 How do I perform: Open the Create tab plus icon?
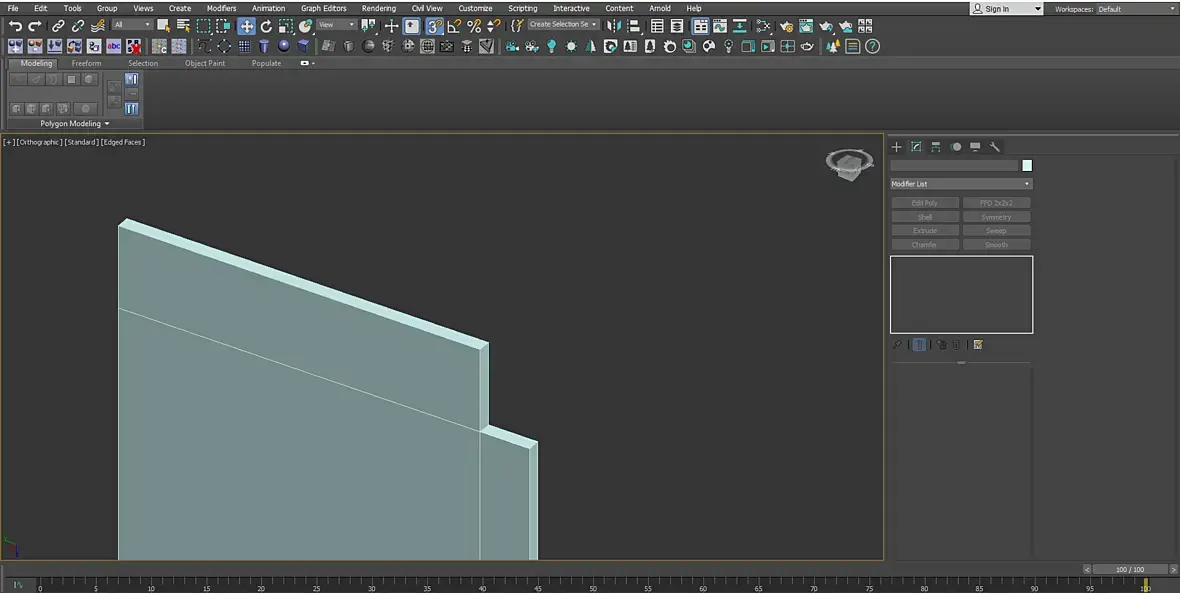click(896, 147)
